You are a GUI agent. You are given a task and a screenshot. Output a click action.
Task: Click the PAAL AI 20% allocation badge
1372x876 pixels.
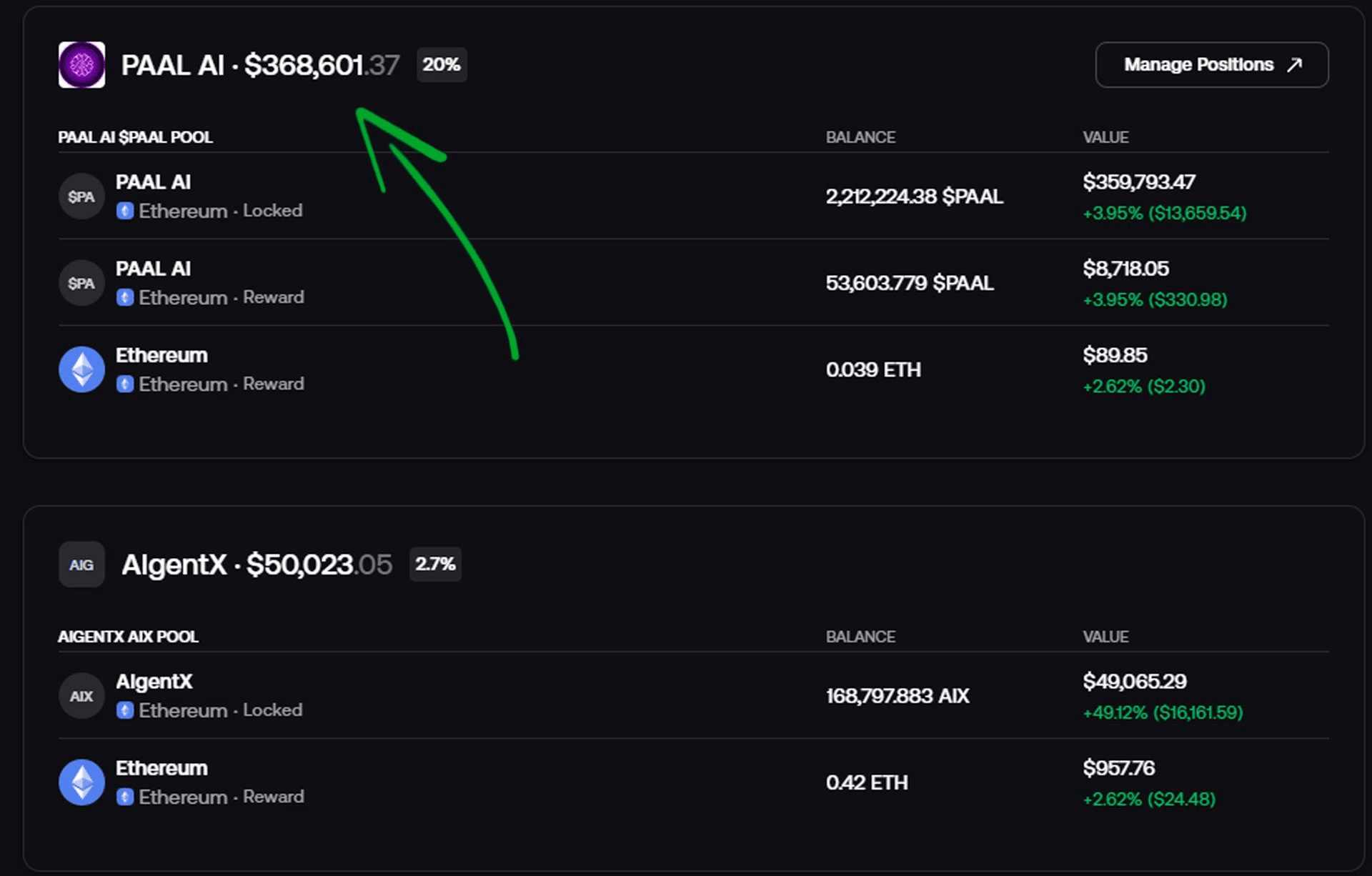tap(441, 65)
